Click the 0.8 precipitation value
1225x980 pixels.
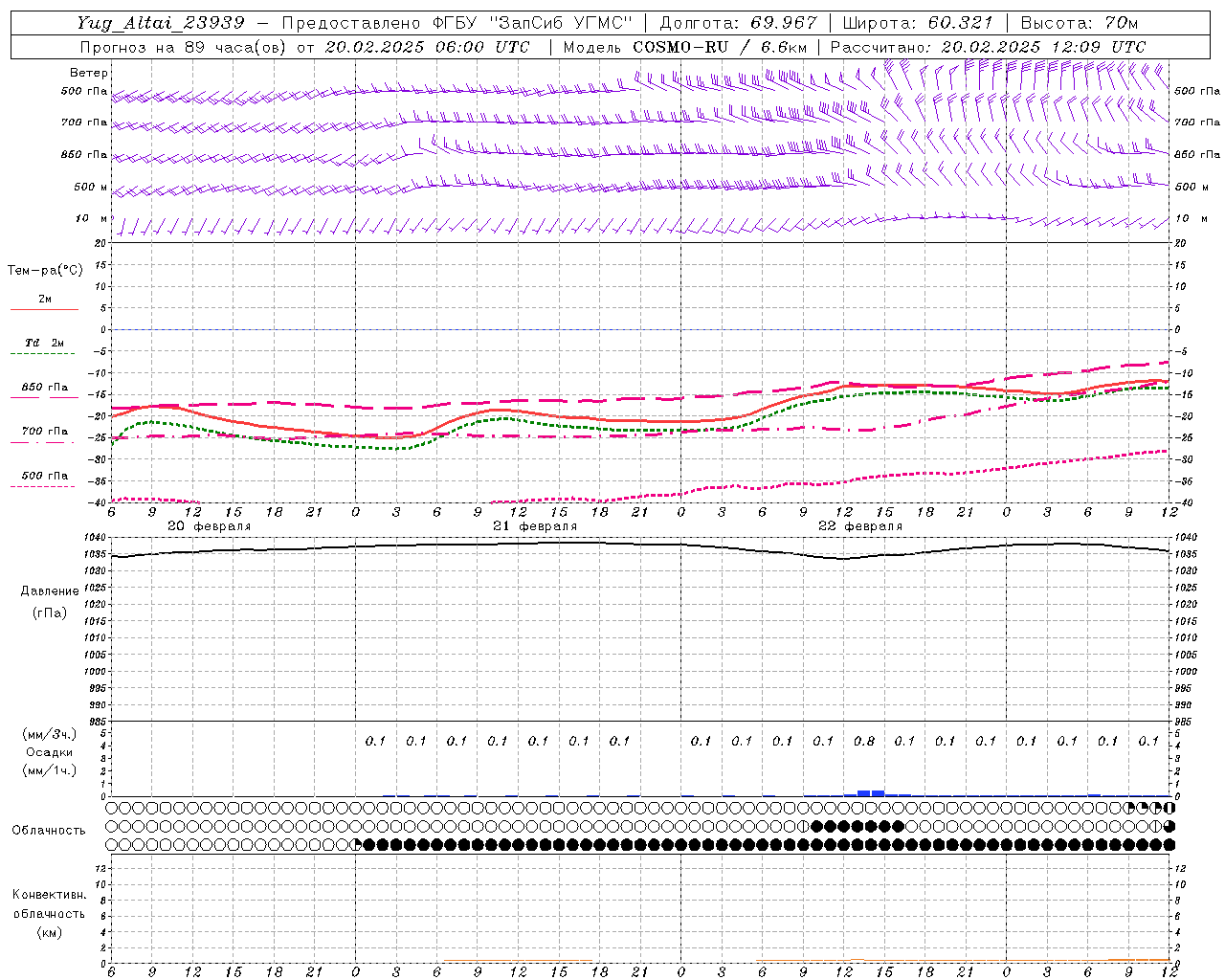click(863, 741)
